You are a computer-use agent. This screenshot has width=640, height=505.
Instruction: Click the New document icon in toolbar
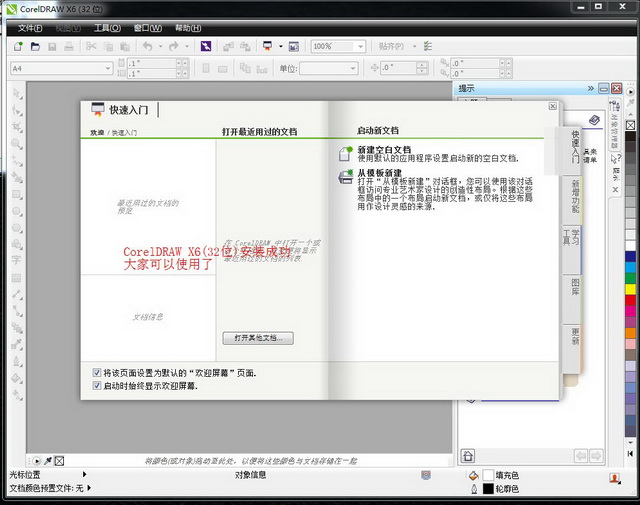(18, 46)
